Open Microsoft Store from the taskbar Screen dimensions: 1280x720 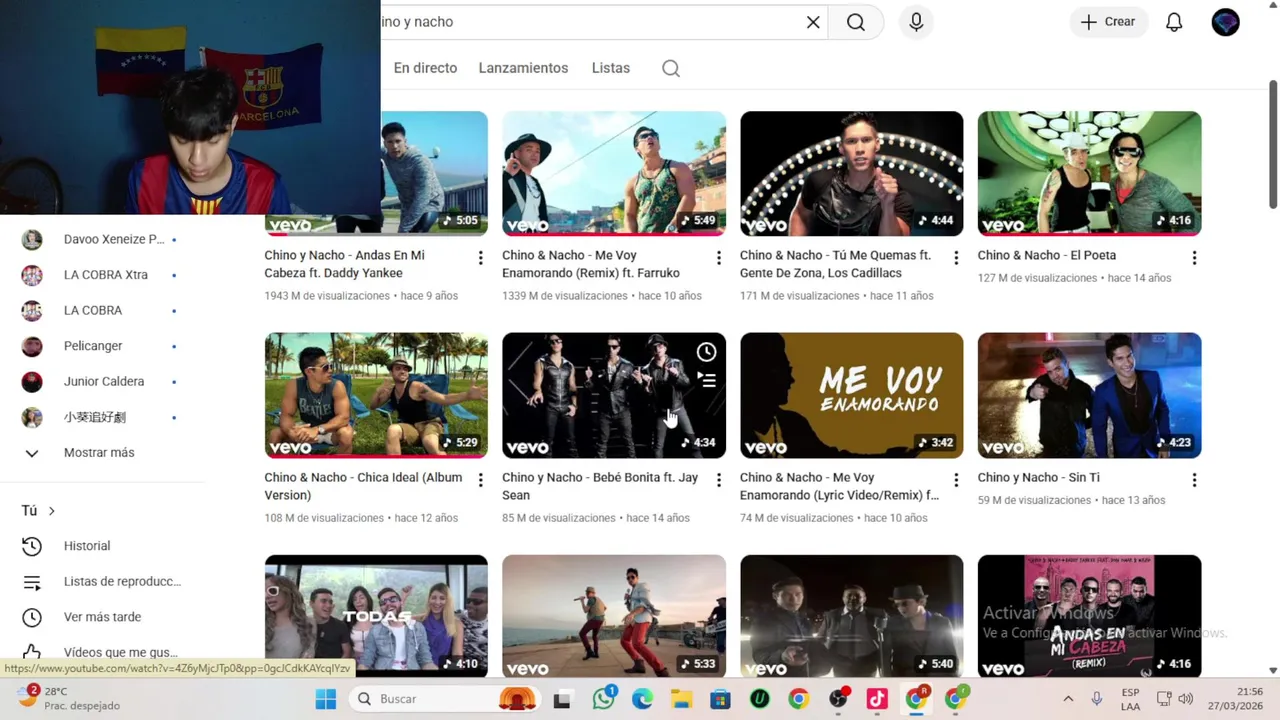point(720,699)
